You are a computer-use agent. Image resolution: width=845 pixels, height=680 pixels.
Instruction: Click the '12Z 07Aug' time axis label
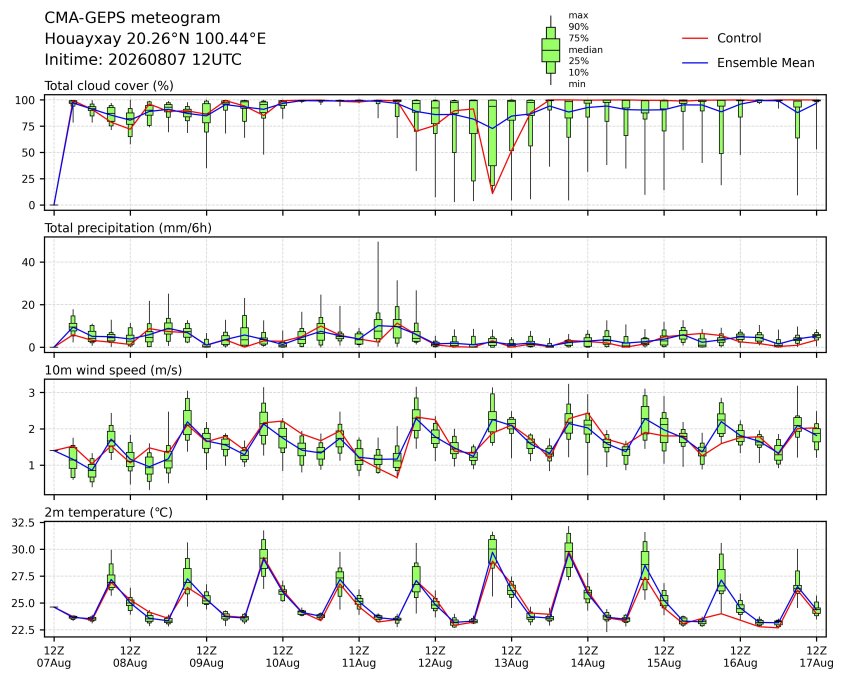tap(53, 656)
